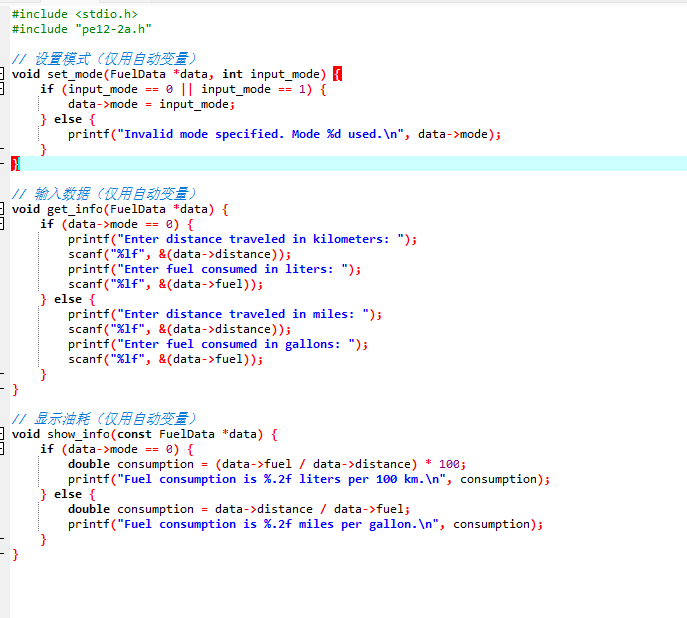Click the else keyword inside show_info
Screen dimensions: 687x618
[68, 494]
